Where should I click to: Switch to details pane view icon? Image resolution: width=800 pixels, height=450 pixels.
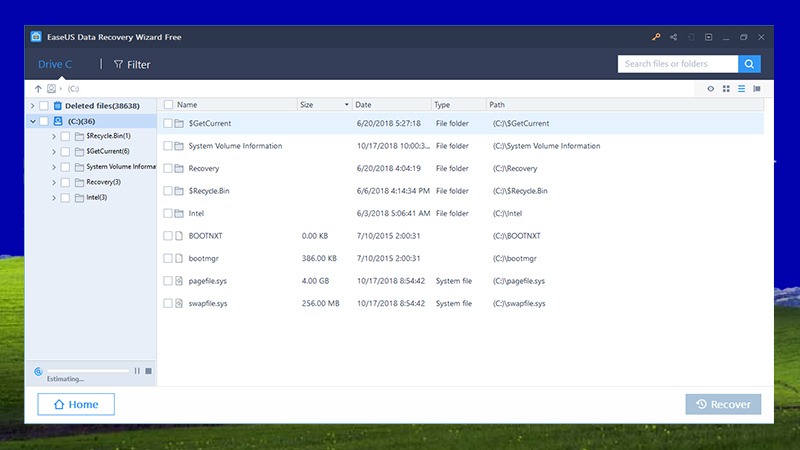[x=757, y=89]
